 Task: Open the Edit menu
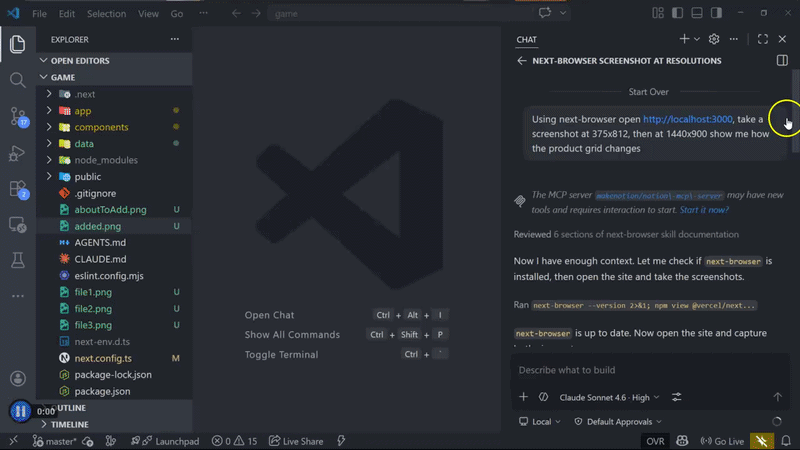coord(66,14)
